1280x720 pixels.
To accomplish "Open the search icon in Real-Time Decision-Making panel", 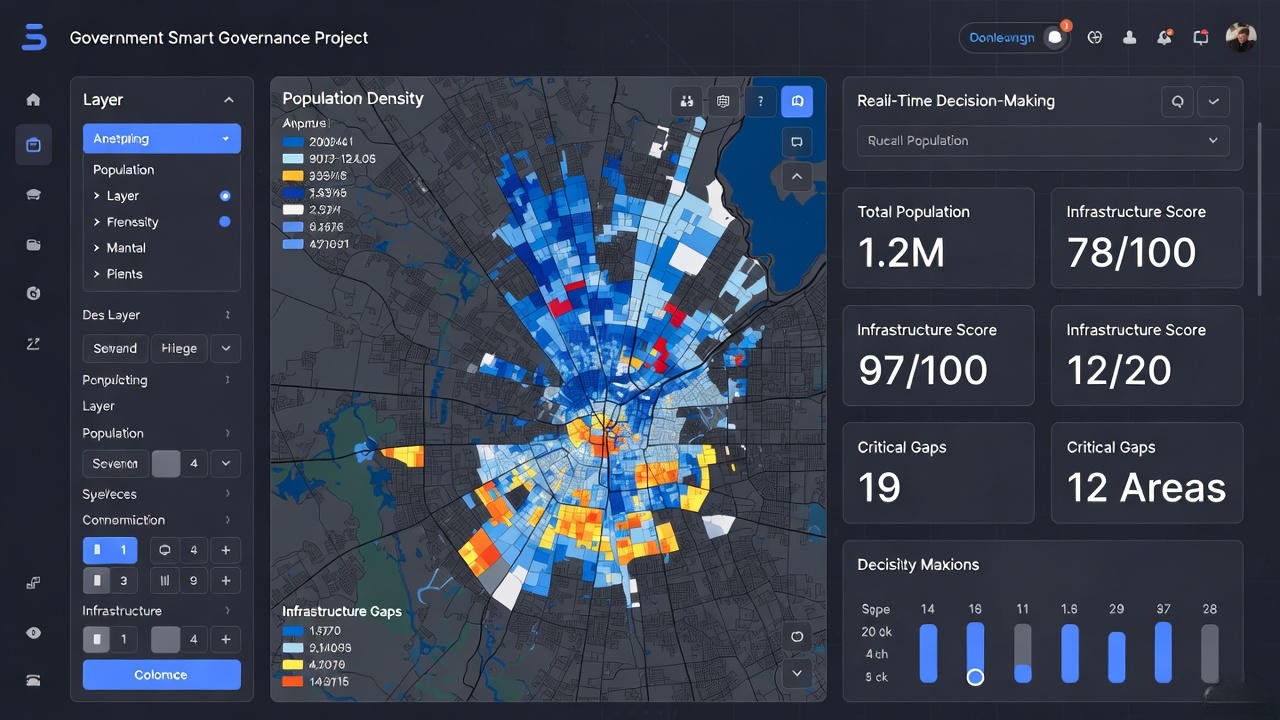I will click(1177, 101).
